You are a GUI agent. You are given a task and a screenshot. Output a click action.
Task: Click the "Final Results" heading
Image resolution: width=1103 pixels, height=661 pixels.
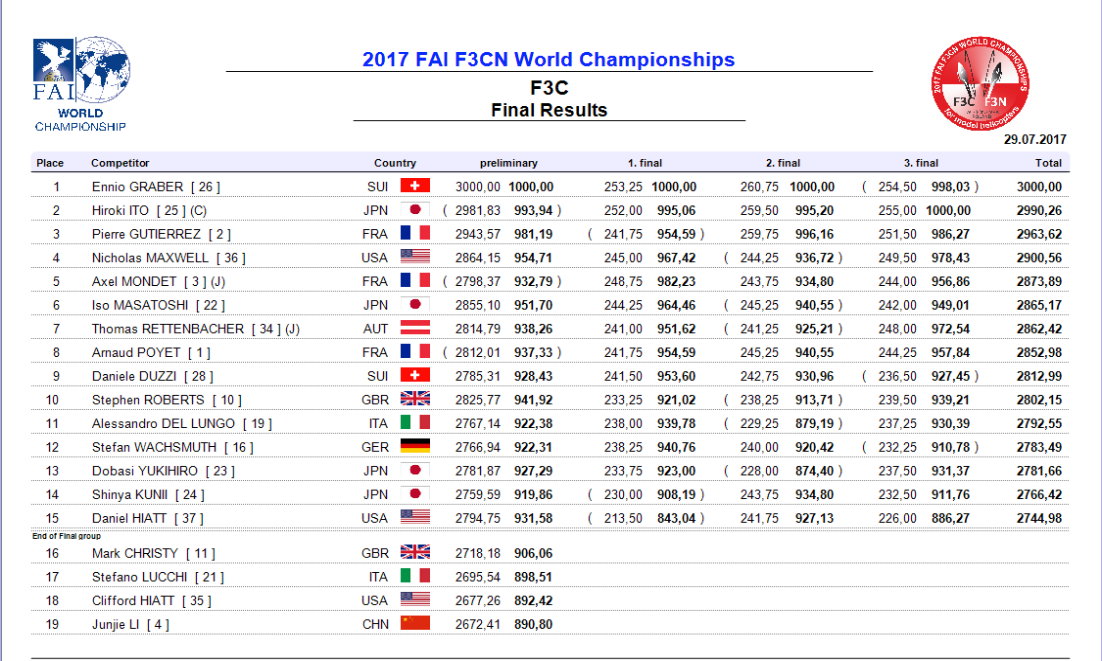[548, 110]
